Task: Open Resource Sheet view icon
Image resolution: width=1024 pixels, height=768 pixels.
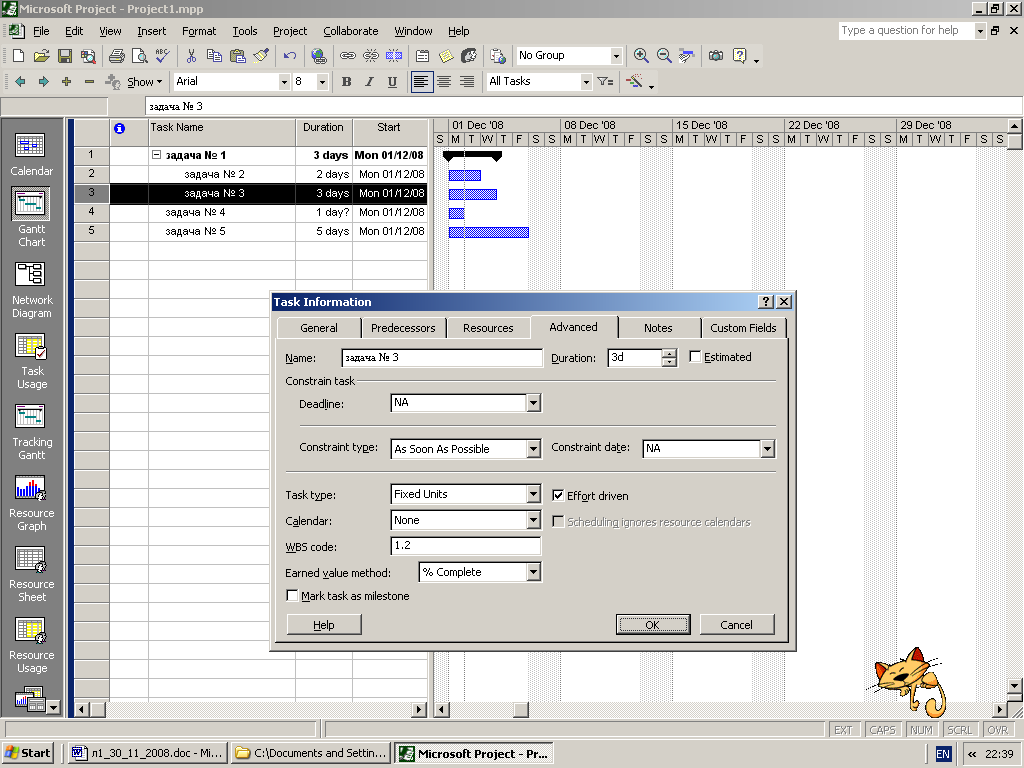Action: pos(31,574)
